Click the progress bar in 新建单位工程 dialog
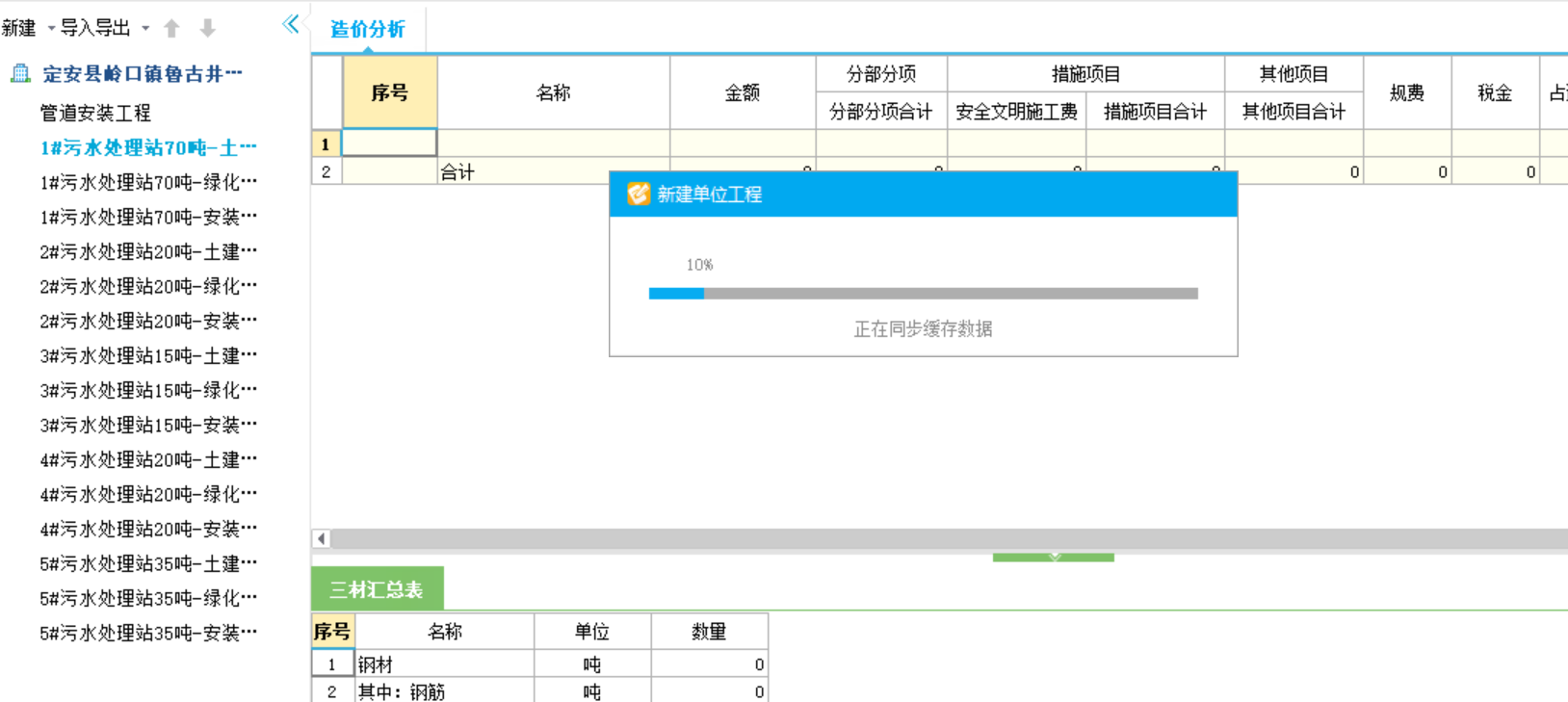Image resolution: width=1568 pixels, height=702 pixels. pyautogui.click(x=924, y=294)
